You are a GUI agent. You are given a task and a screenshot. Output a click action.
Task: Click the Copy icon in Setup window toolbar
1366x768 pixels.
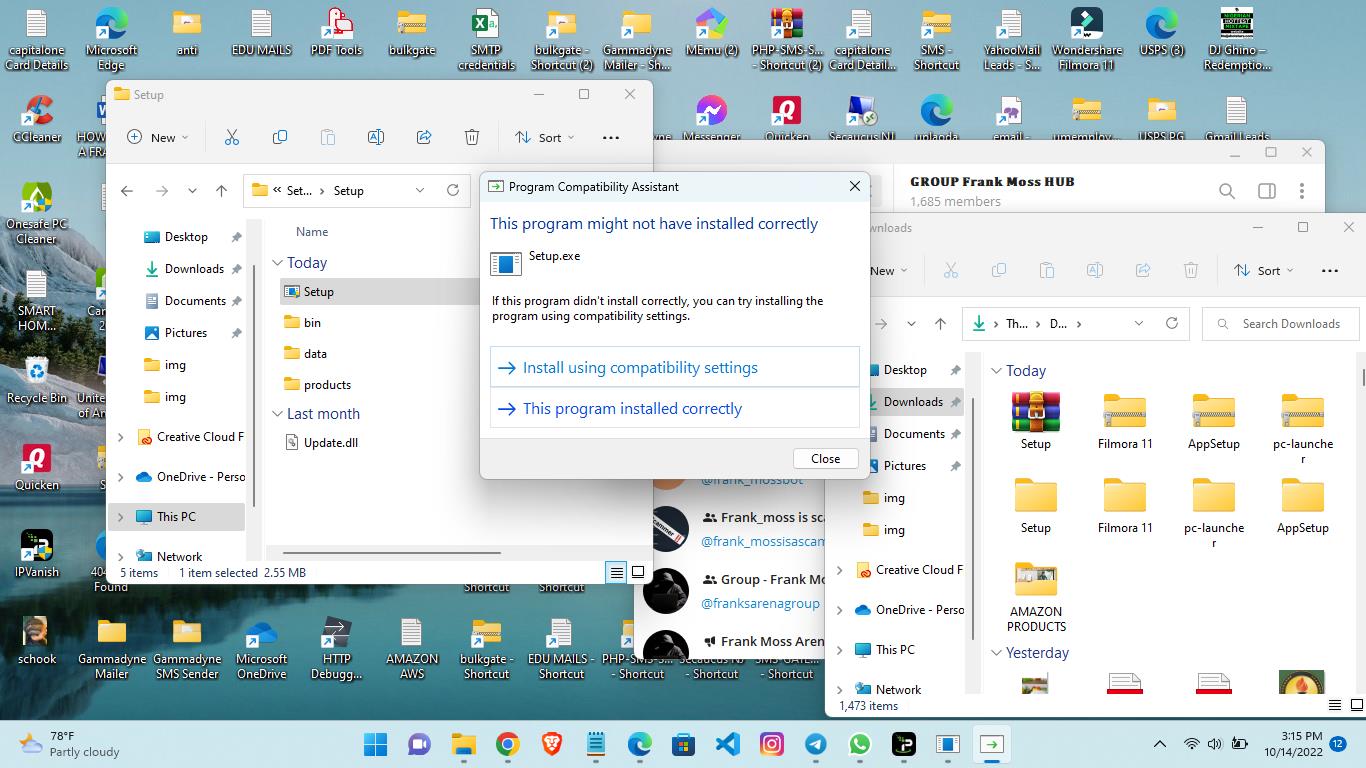pyautogui.click(x=280, y=137)
